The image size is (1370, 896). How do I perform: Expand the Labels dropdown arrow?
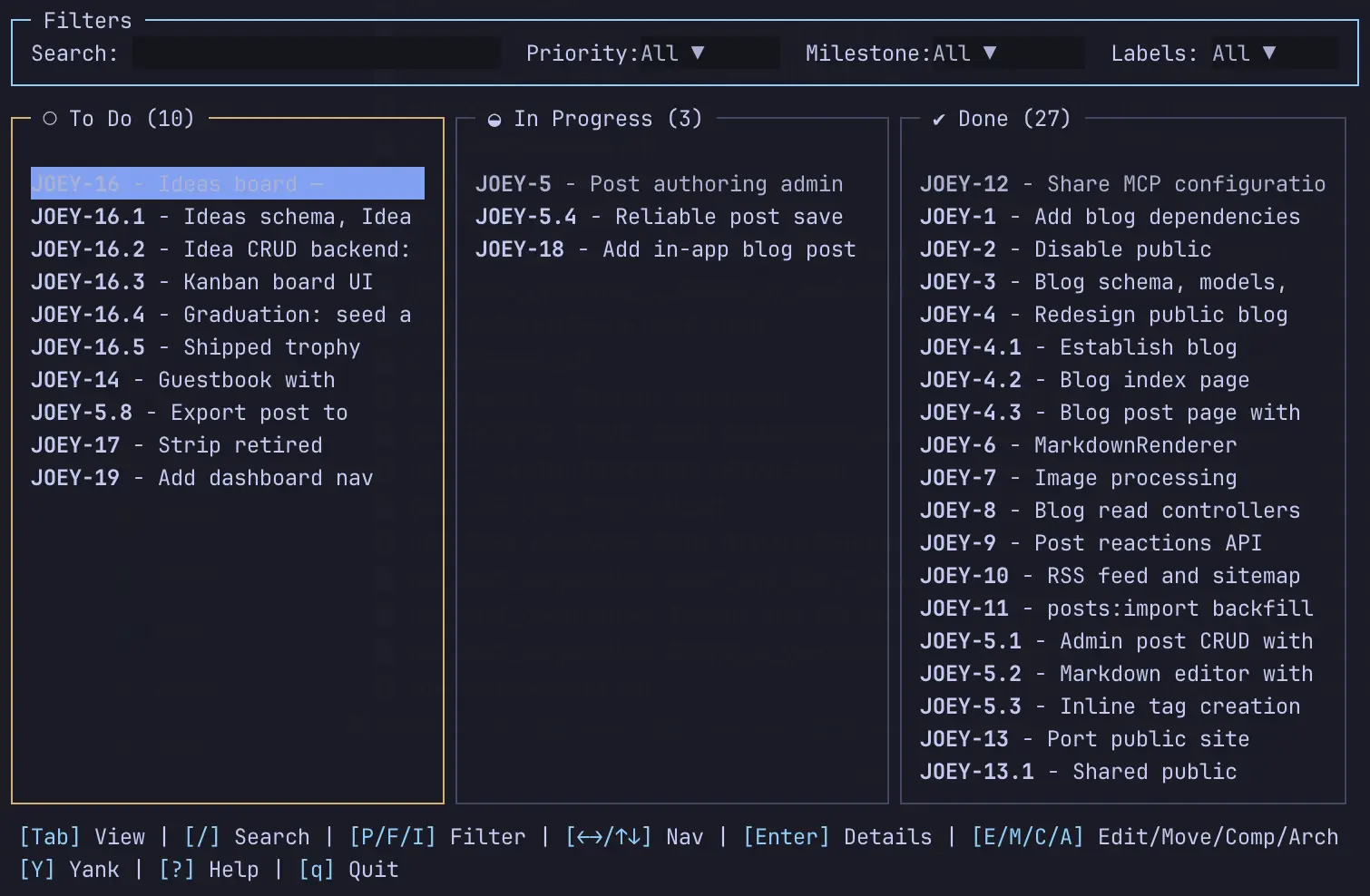(1269, 53)
